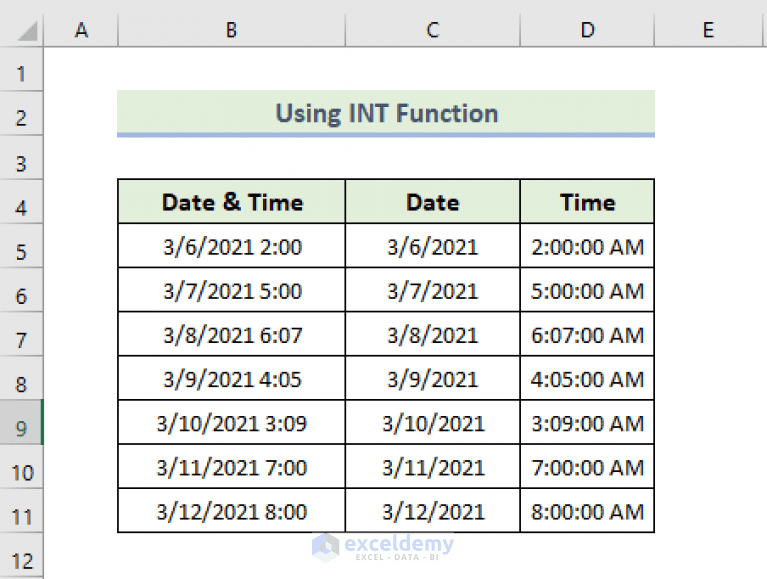Select cell '3/9/2021 4:05'
Image resolution: width=767 pixels, height=579 pixels.
(232, 378)
